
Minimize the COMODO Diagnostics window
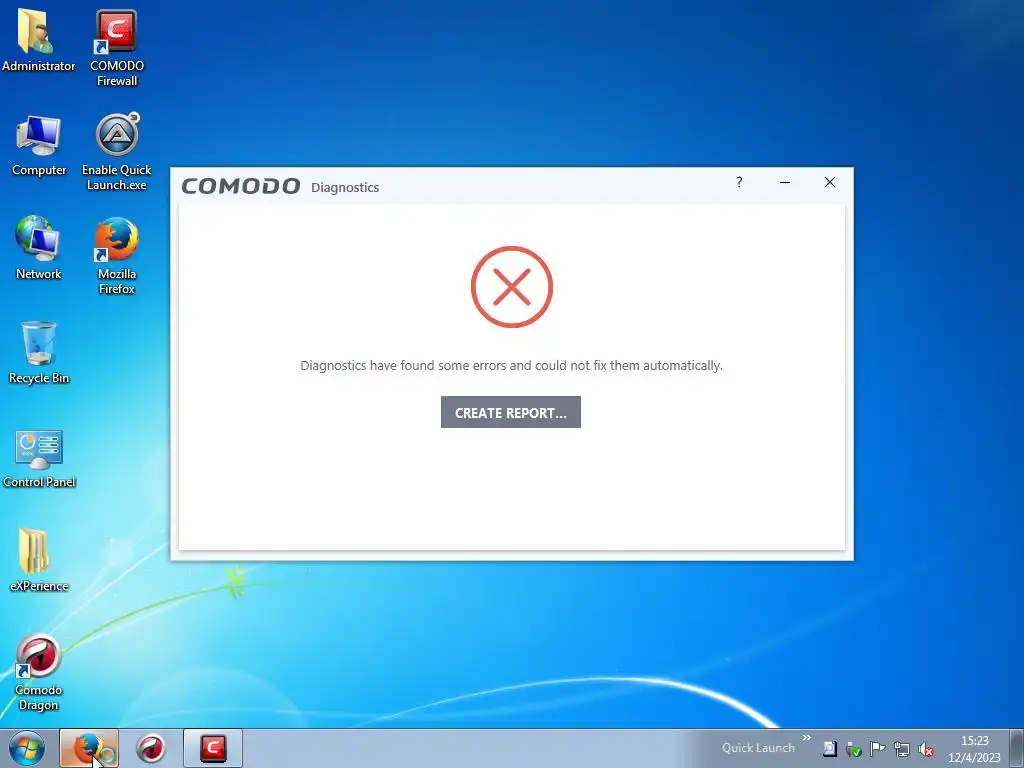pos(785,182)
